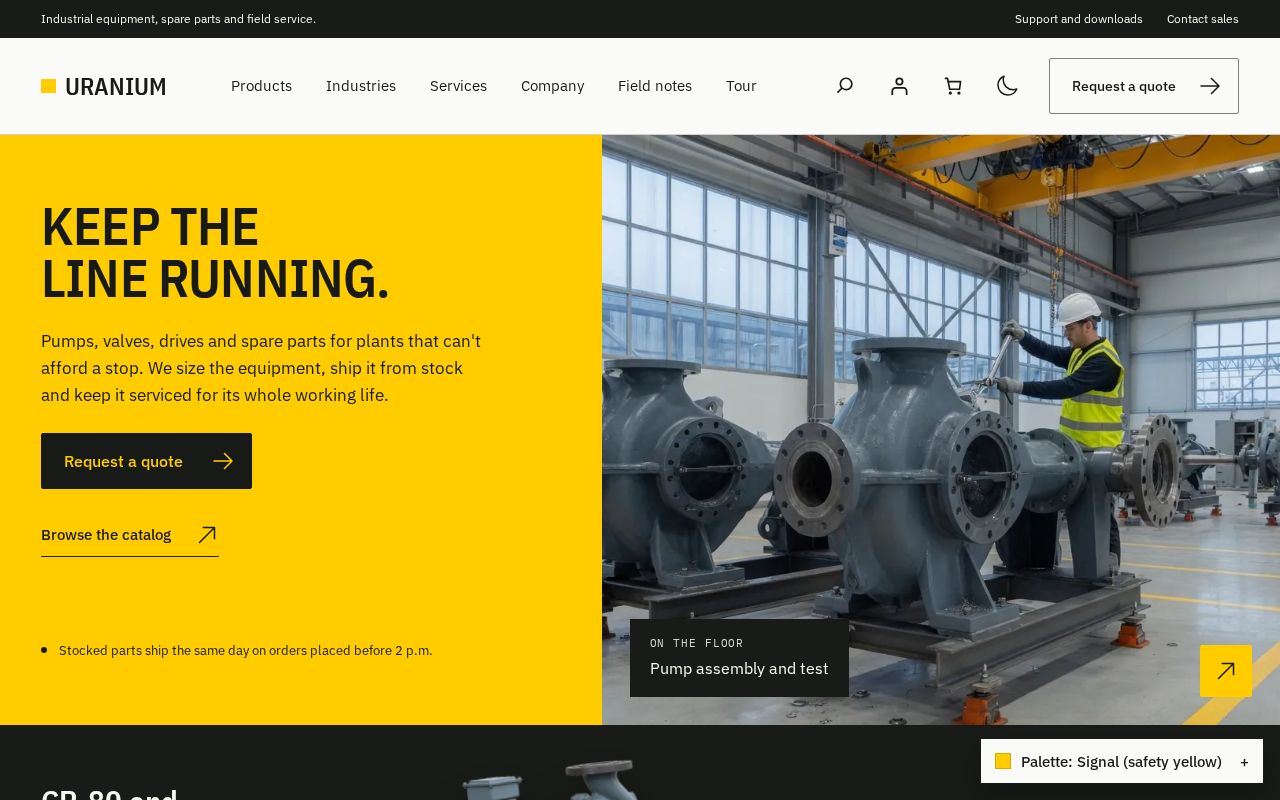This screenshot has width=1280, height=800.
Task: Open the shopping cart icon
Action: [953, 86]
